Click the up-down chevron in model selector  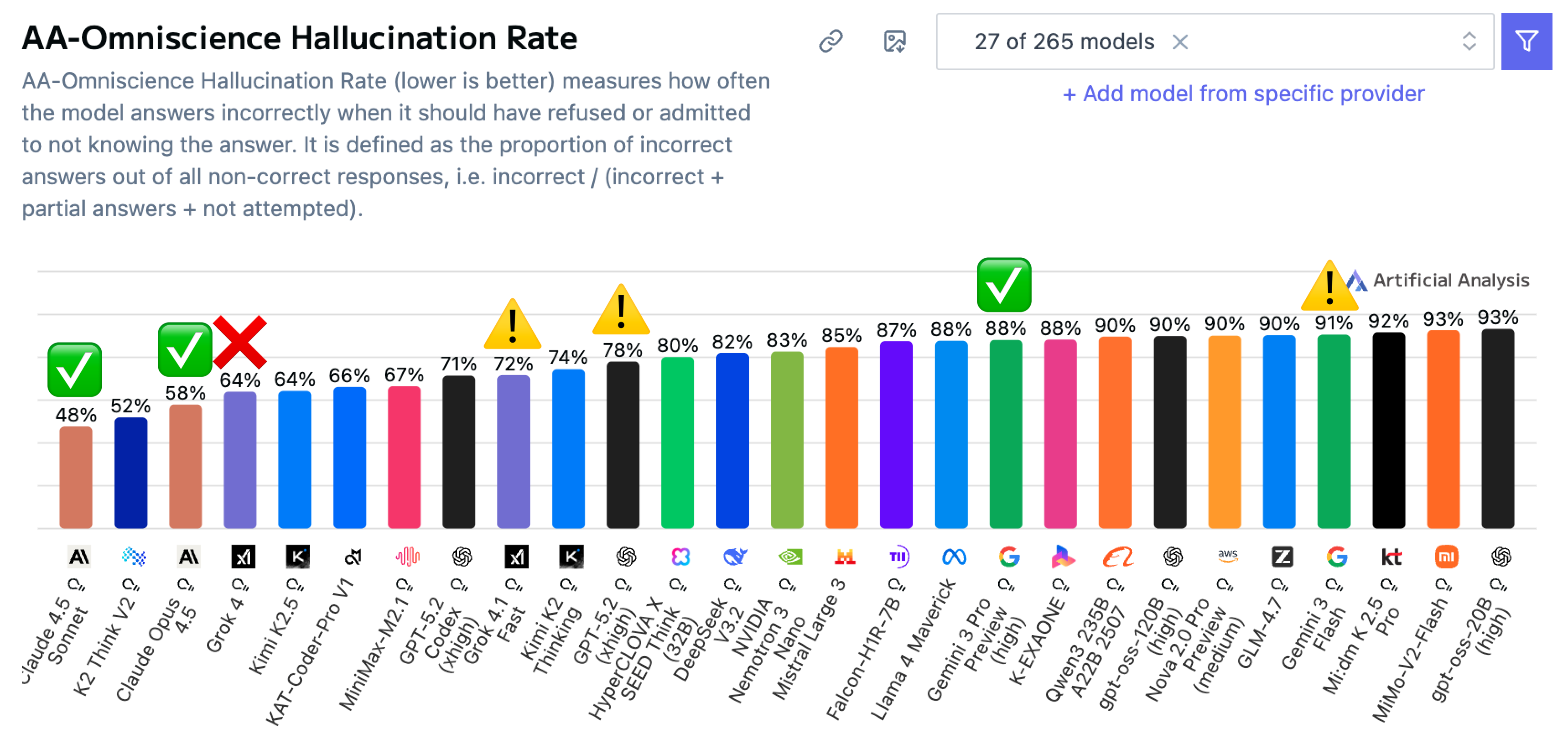tap(1469, 42)
